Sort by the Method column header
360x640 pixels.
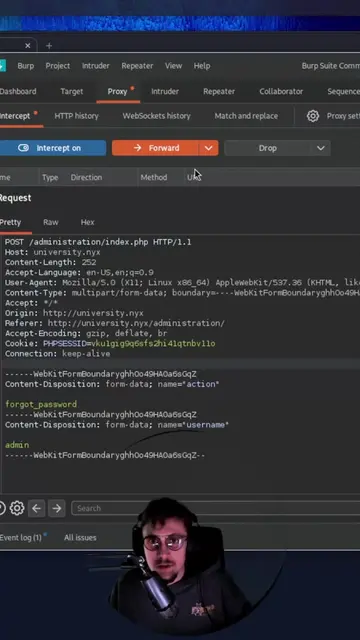154,178
